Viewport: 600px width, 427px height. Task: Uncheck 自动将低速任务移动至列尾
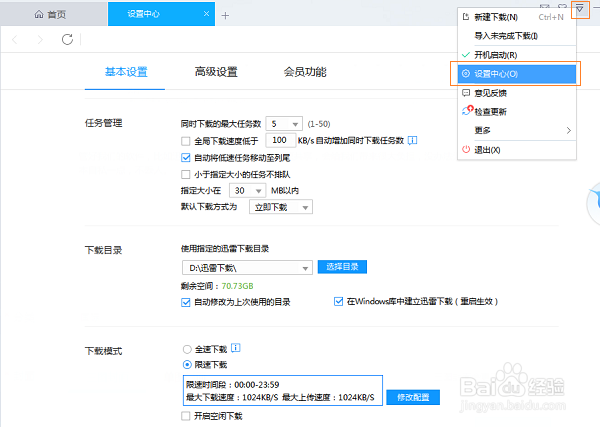186,158
